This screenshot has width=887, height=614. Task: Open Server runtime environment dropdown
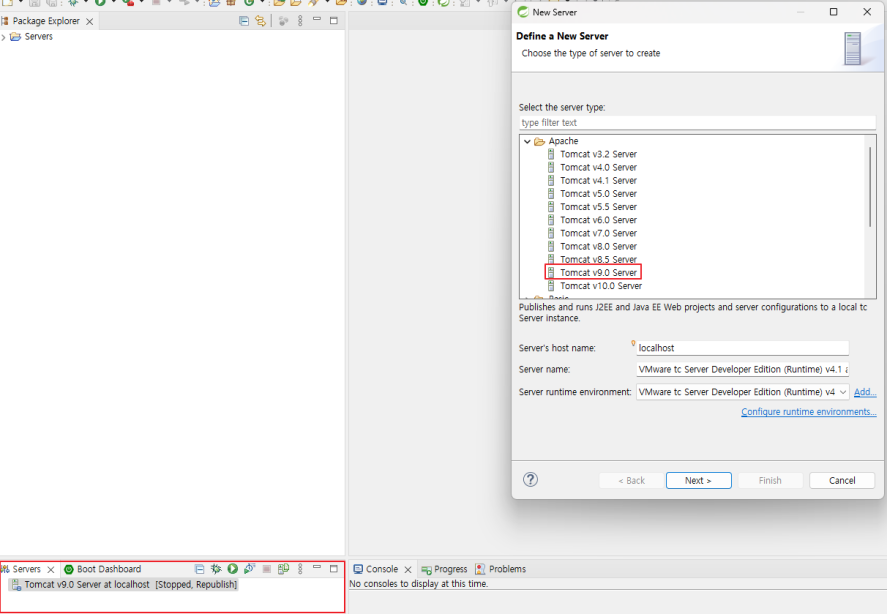pos(842,392)
